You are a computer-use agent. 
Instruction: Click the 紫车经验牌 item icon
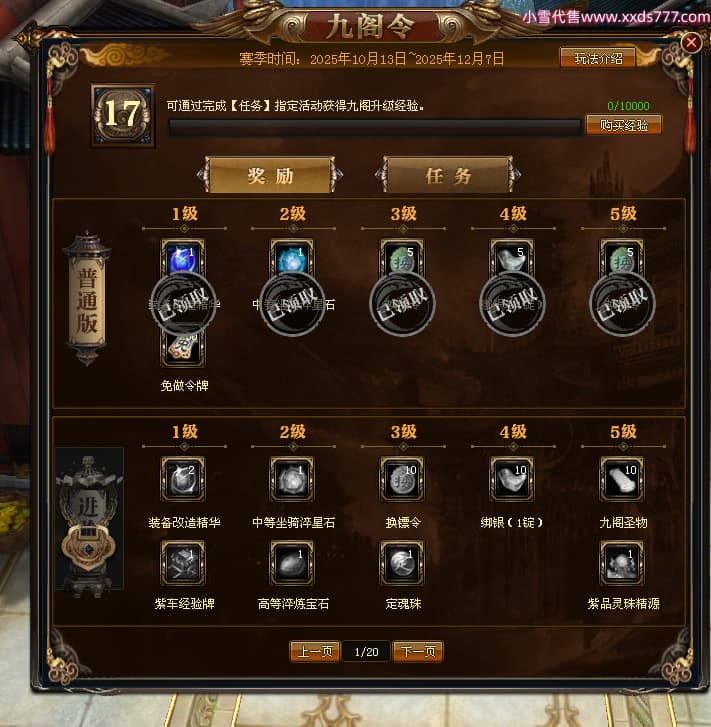[x=183, y=563]
